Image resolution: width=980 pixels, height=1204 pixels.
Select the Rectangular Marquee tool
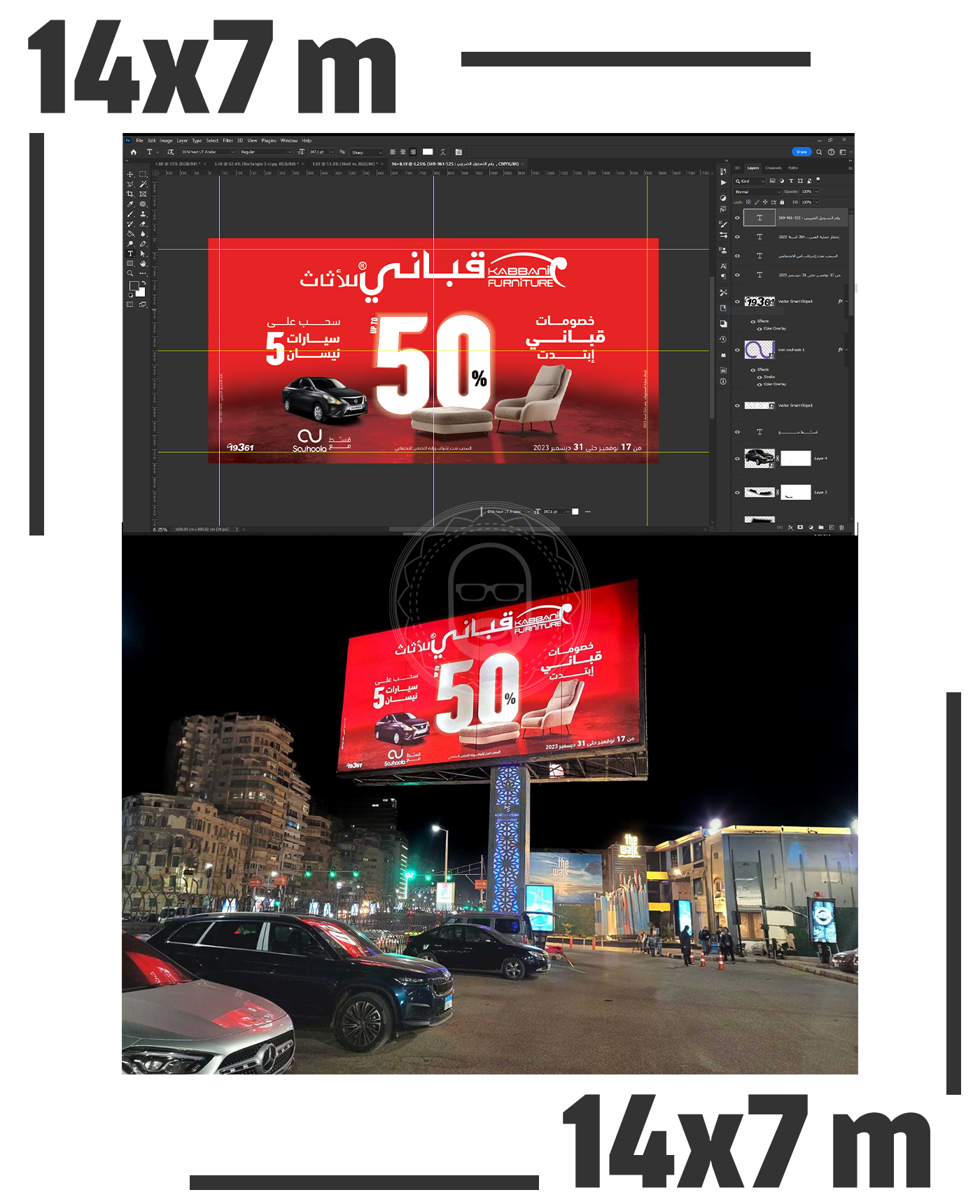(143, 174)
